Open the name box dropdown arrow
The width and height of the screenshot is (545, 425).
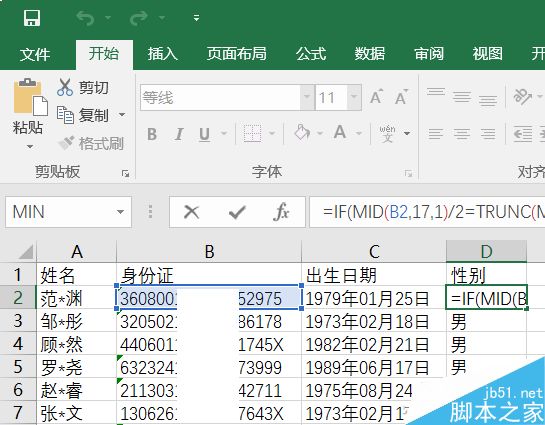coord(121,212)
